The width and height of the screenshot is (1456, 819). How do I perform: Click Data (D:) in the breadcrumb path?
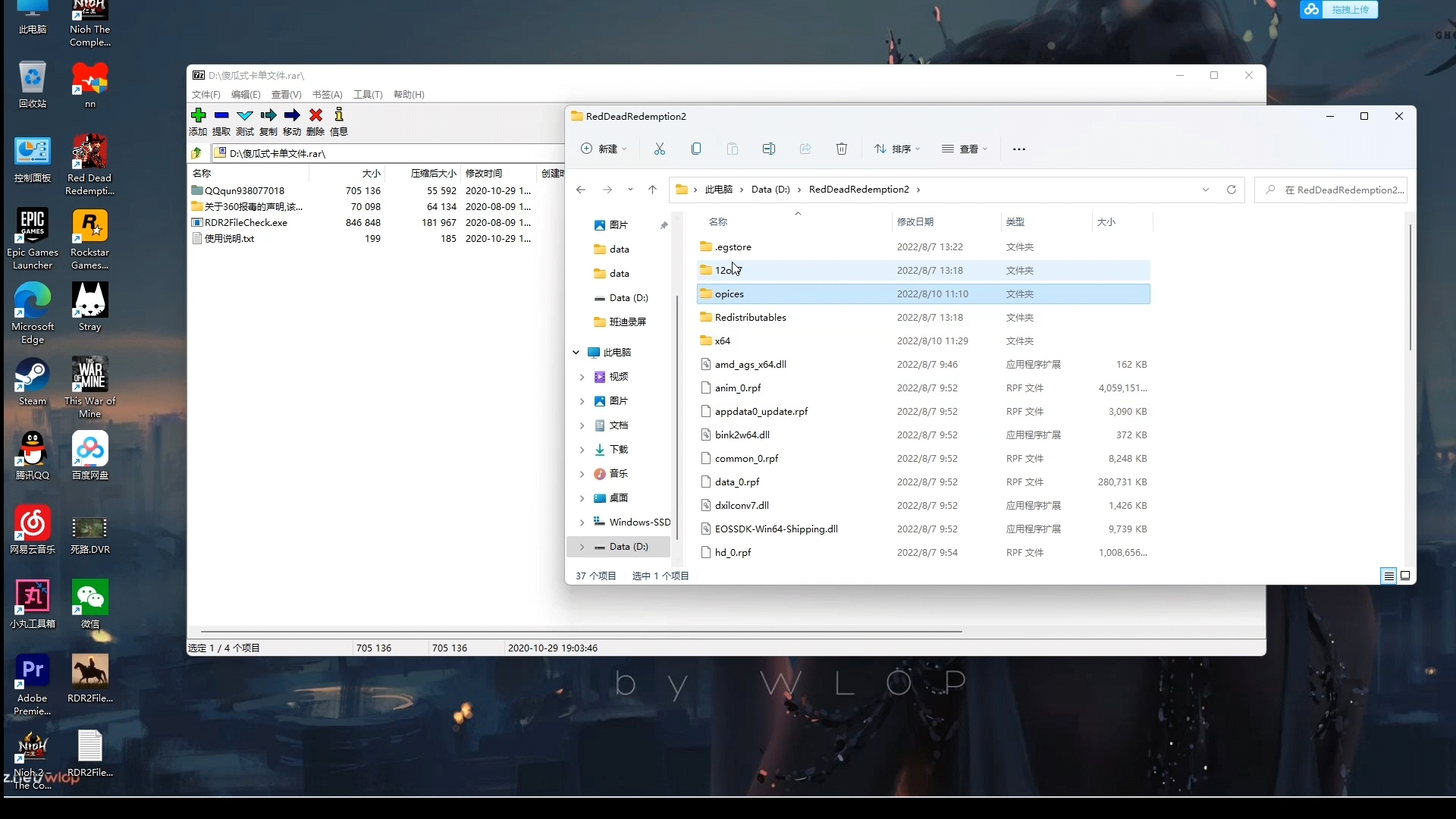[770, 190]
